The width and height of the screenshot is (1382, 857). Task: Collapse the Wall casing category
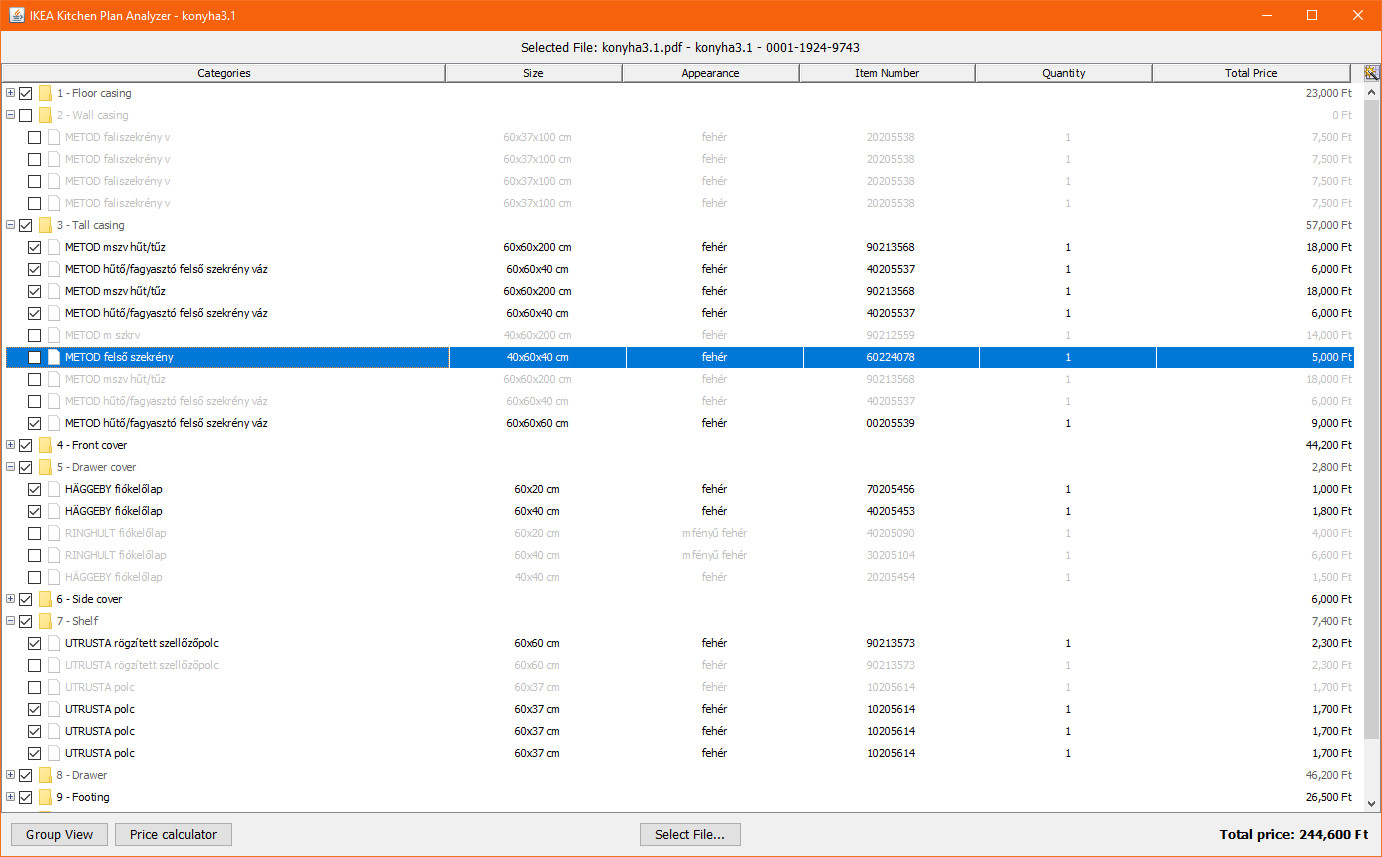pos(10,115)
